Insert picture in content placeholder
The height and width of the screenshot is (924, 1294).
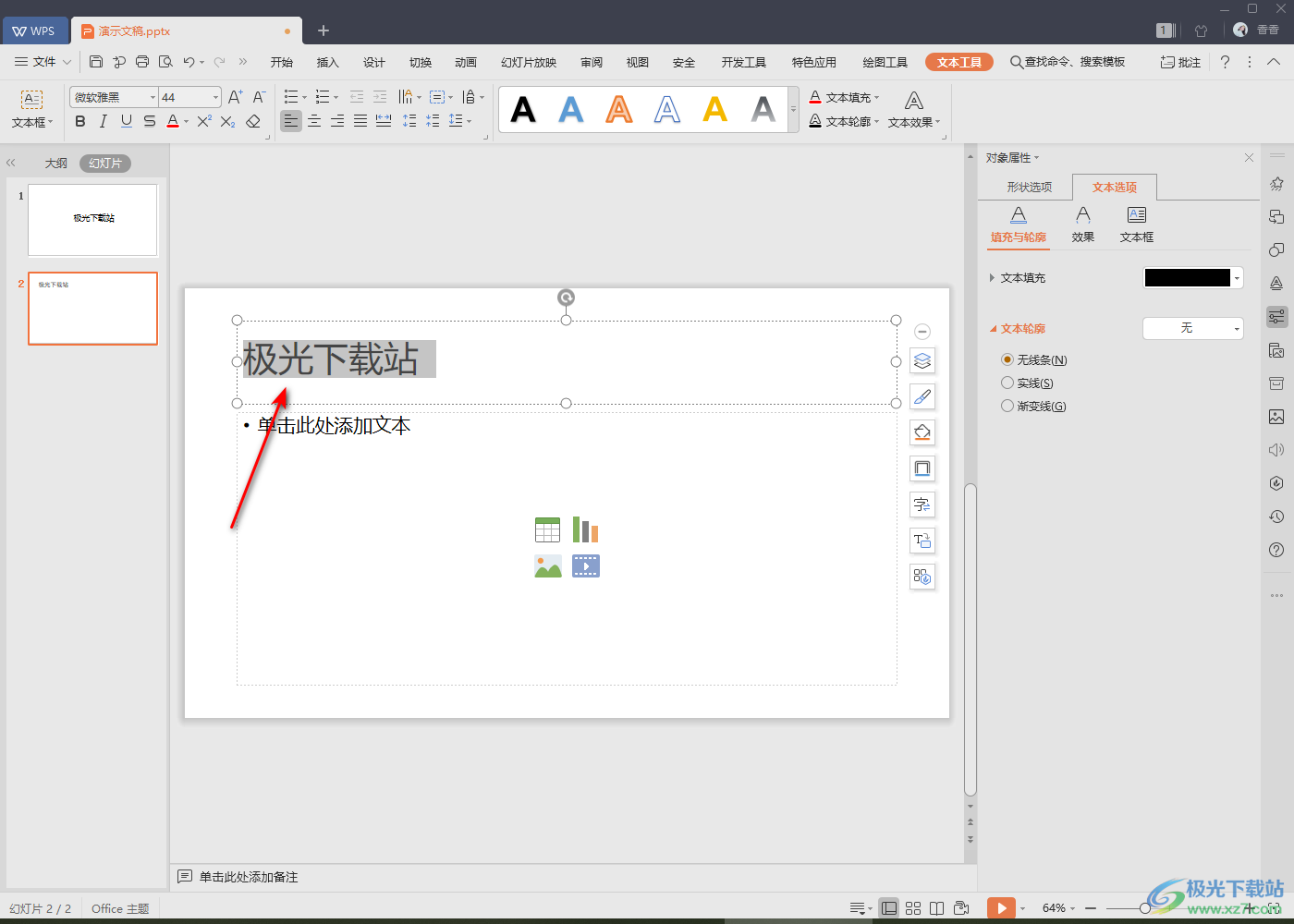(547, 565)
